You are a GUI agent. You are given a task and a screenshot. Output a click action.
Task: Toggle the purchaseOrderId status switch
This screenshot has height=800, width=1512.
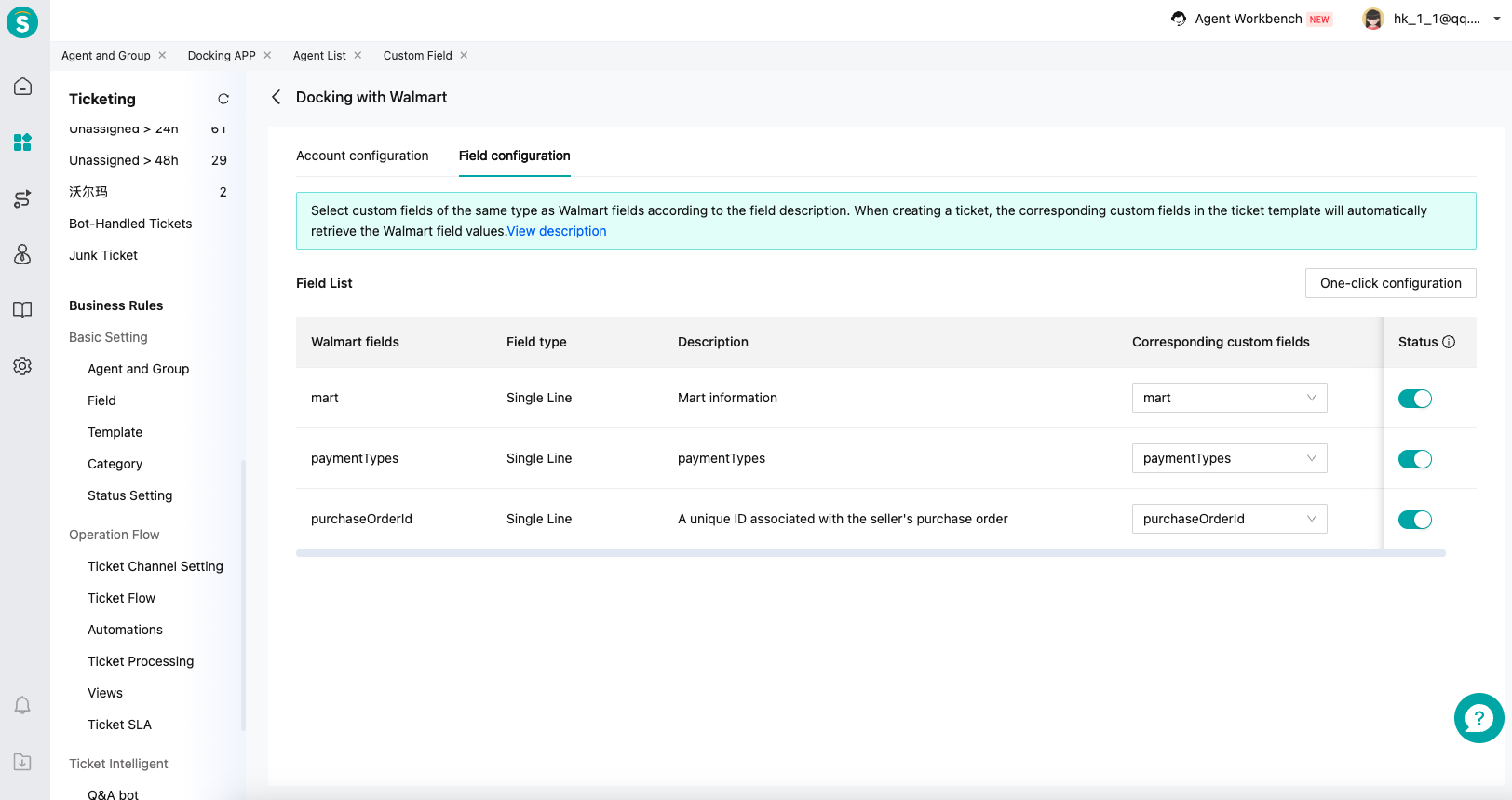[1415, 520]
